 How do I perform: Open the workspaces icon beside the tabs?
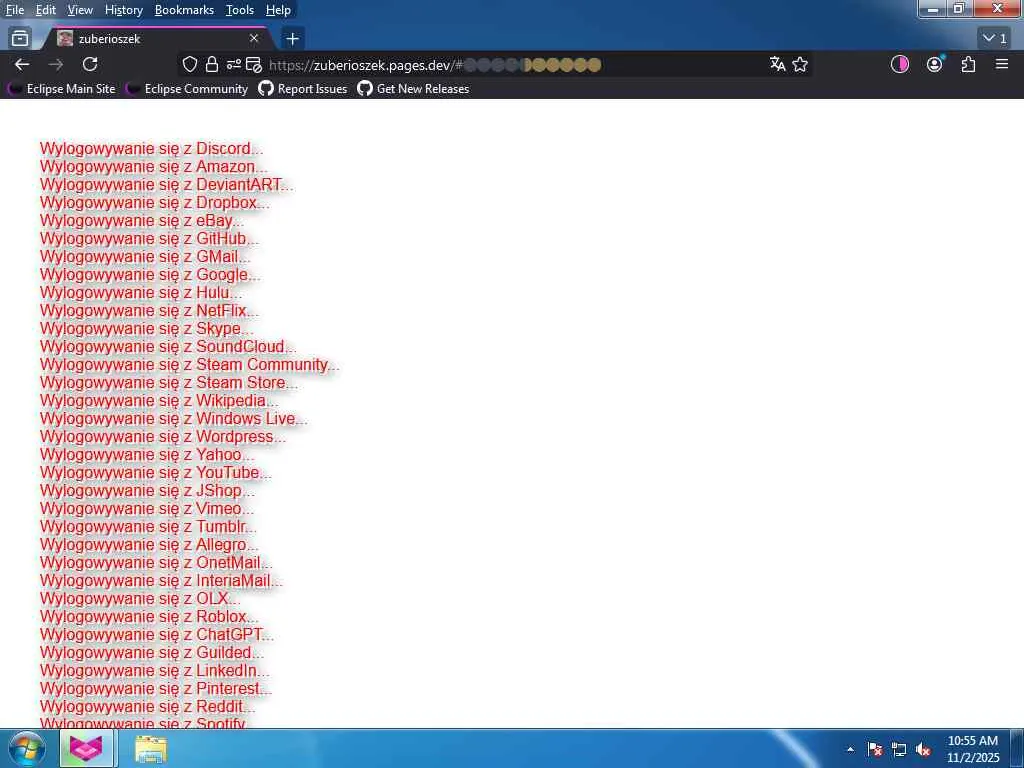[20, 39]
